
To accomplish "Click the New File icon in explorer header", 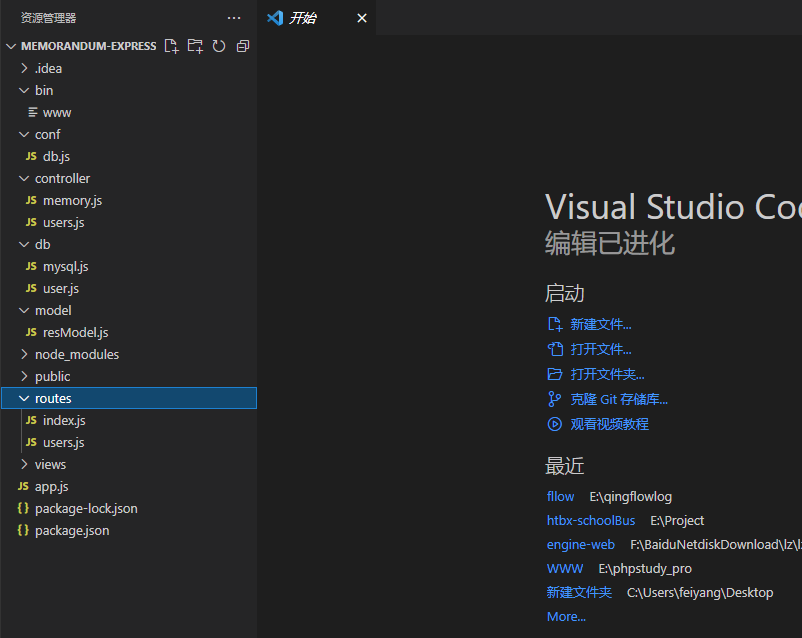I will 172,46.
